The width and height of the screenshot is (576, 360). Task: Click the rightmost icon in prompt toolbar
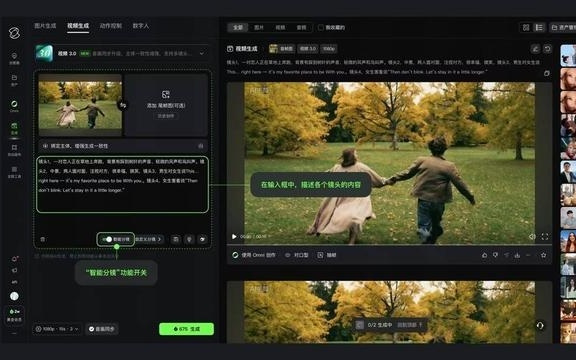(202, 239)
